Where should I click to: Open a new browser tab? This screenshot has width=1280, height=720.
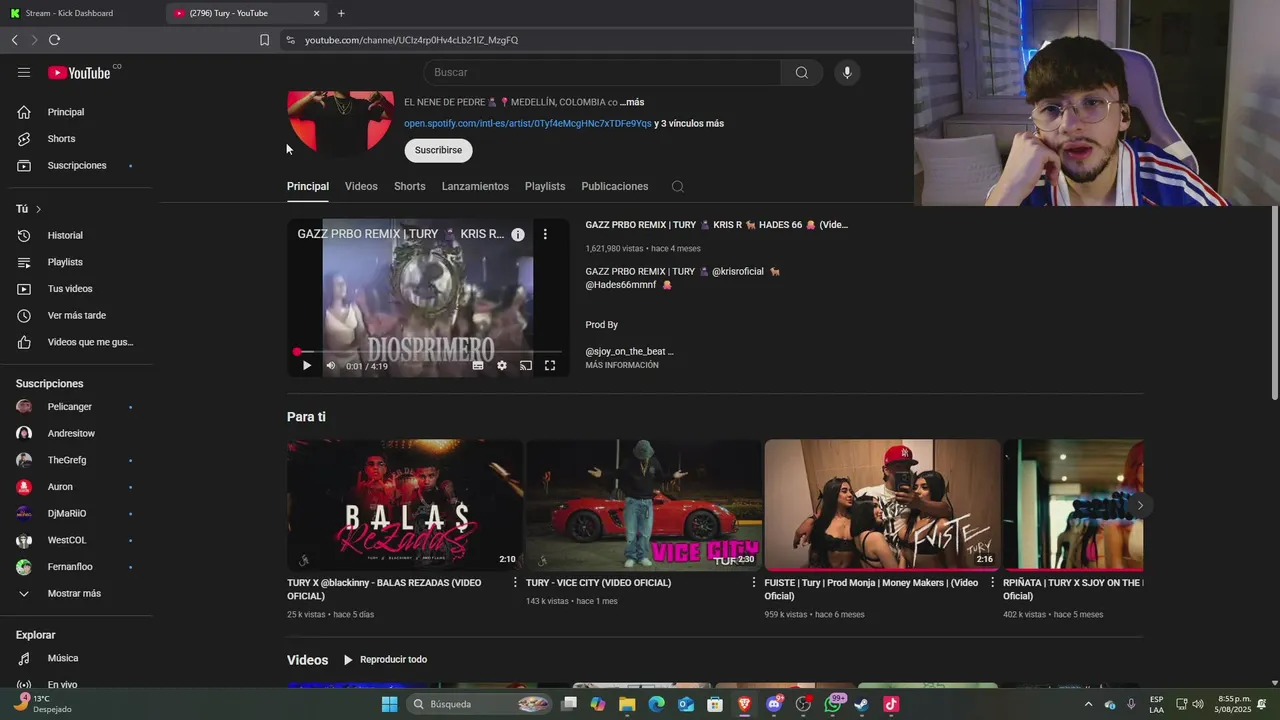(341, 13)
